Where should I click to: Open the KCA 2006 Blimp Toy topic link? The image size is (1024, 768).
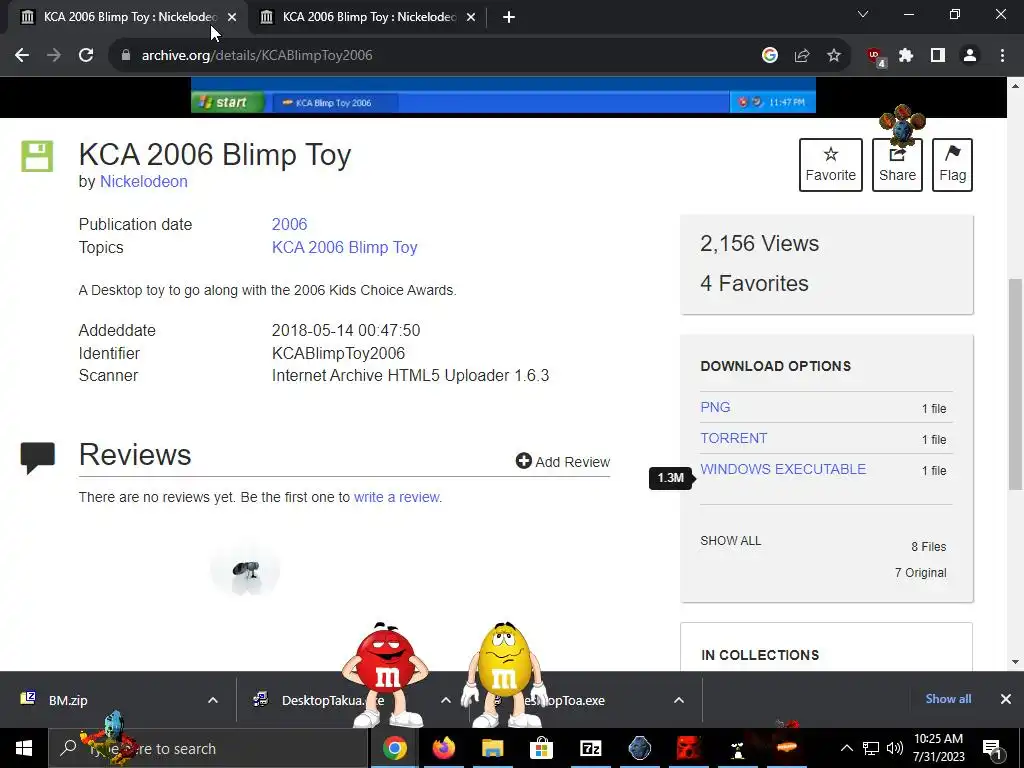[x=344, y=248]
